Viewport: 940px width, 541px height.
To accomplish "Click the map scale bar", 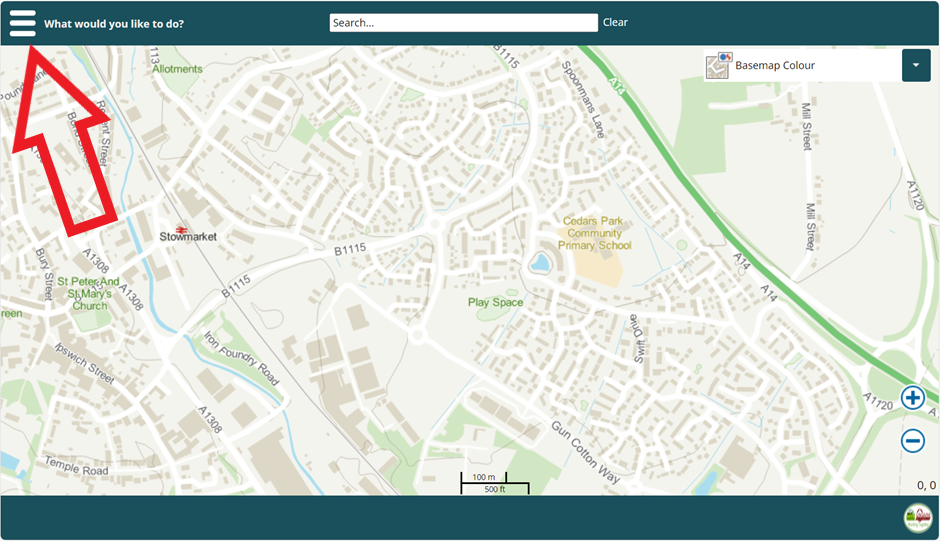I will click(x=494, y=483).
